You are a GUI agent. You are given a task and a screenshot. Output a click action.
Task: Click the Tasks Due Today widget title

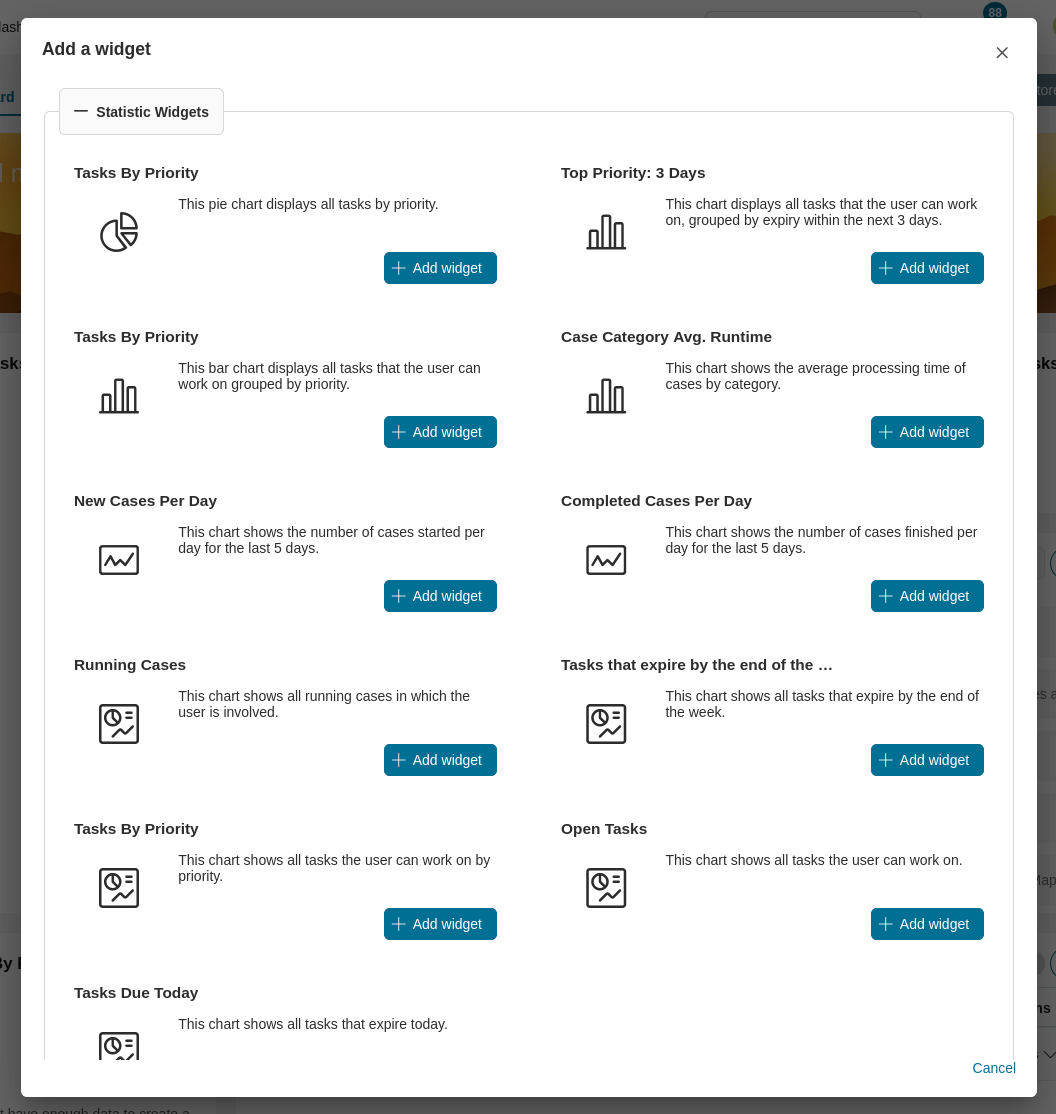[136, 993]
